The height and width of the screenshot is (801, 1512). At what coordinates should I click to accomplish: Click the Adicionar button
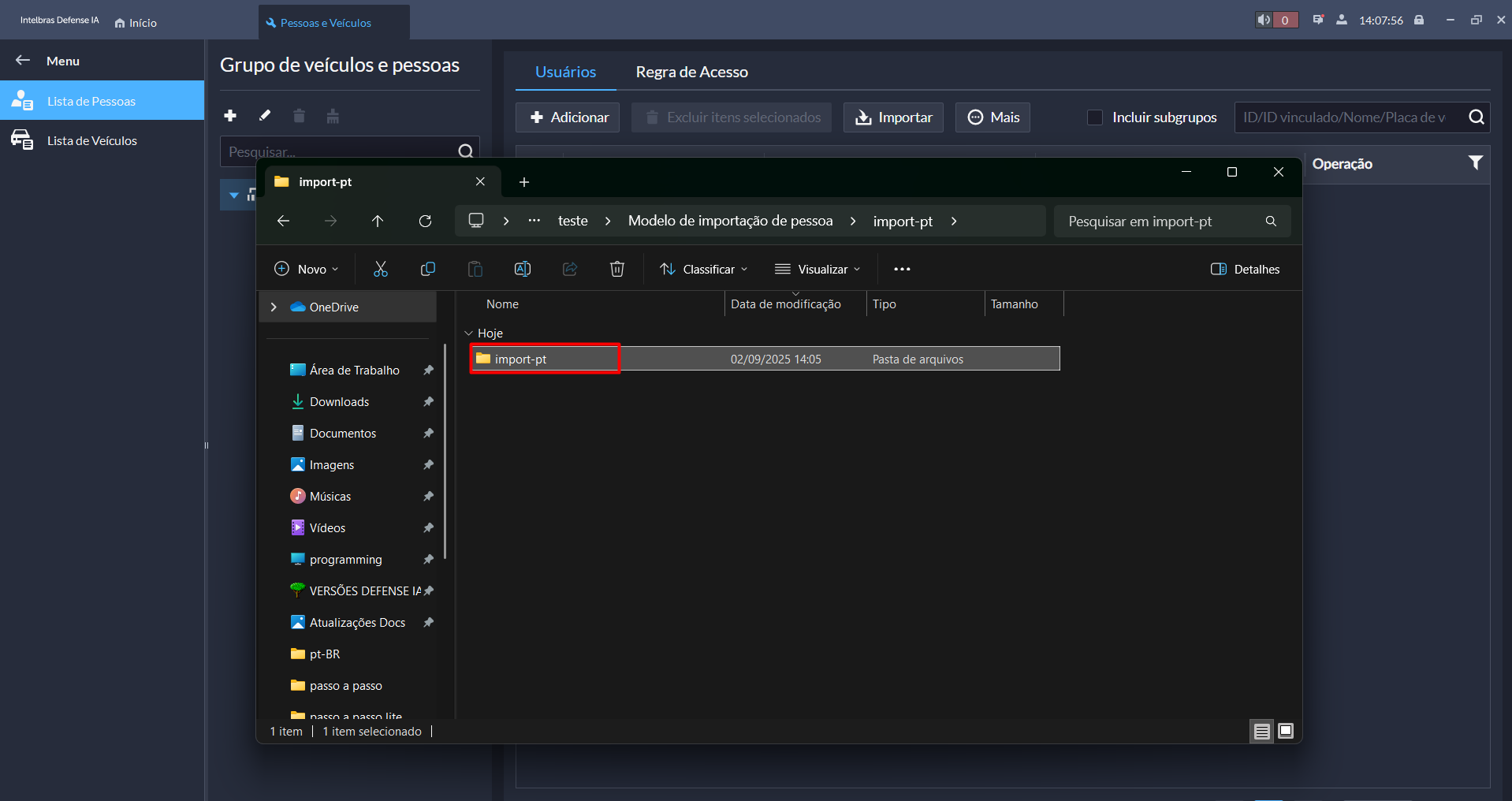point(568,117)
